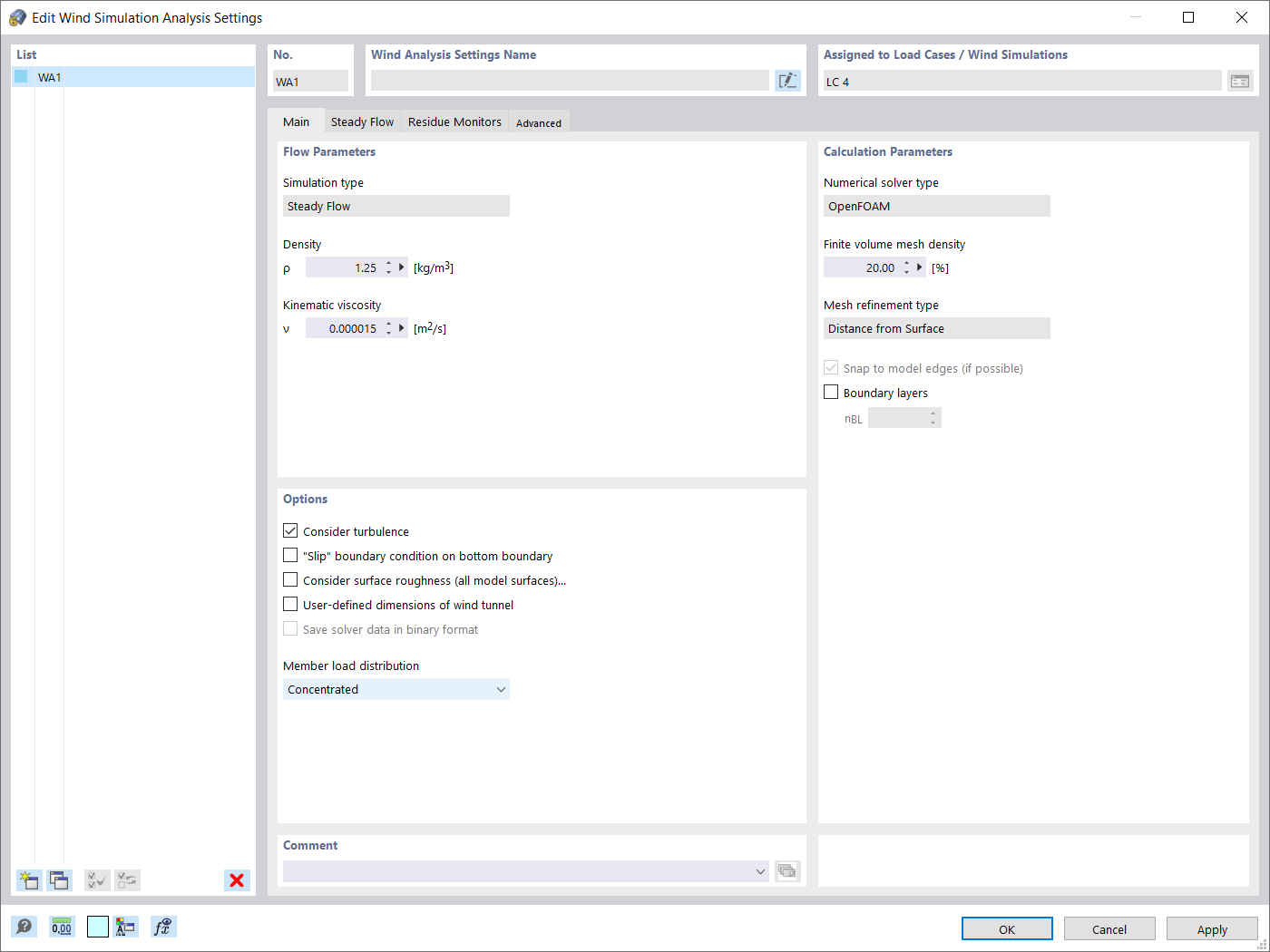This screenshot has height=952, width=1270.
Task: Expand the Density value arrow menu
Action: 402,267
